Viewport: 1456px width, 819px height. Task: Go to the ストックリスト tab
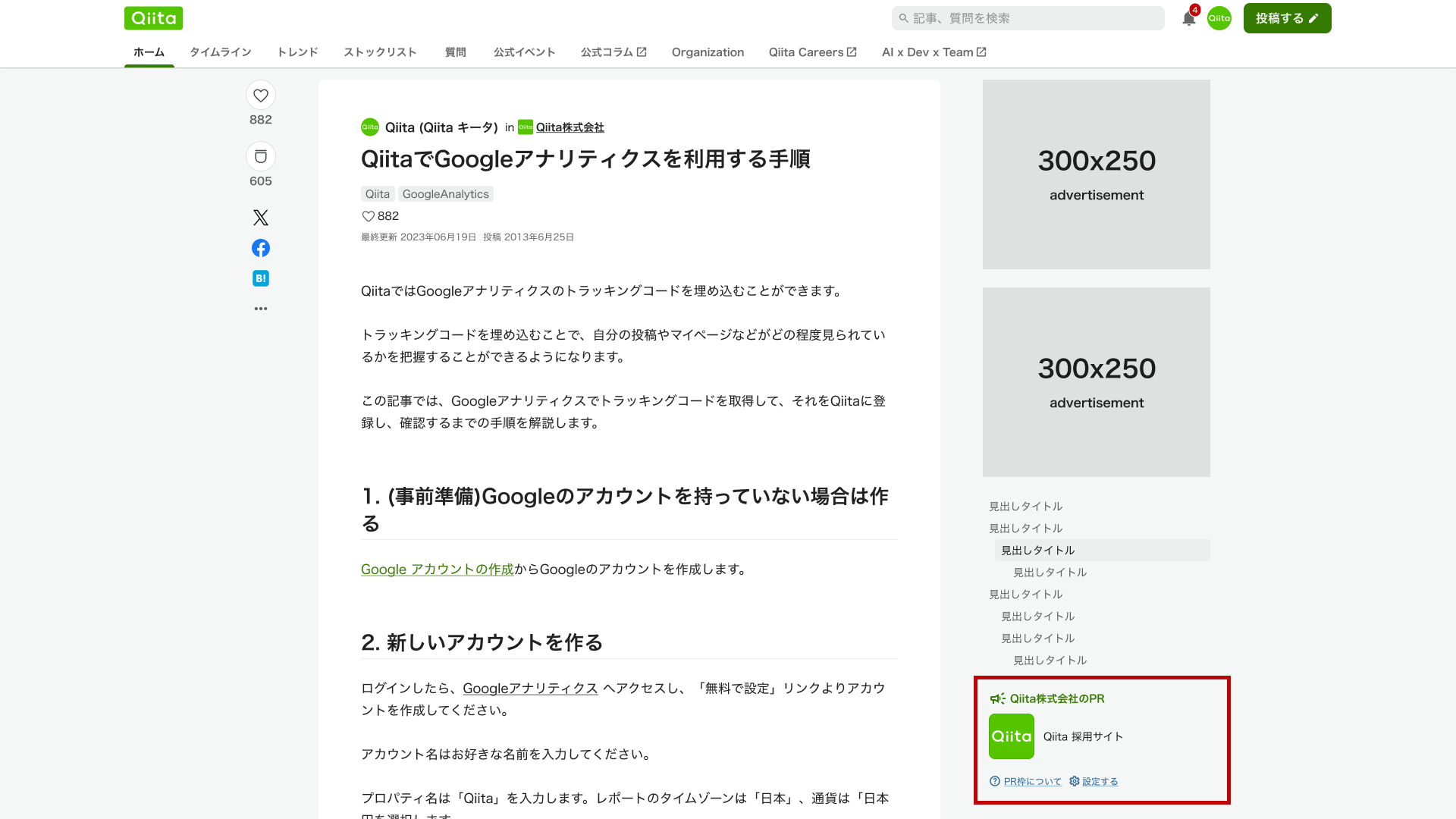point(380,52)
